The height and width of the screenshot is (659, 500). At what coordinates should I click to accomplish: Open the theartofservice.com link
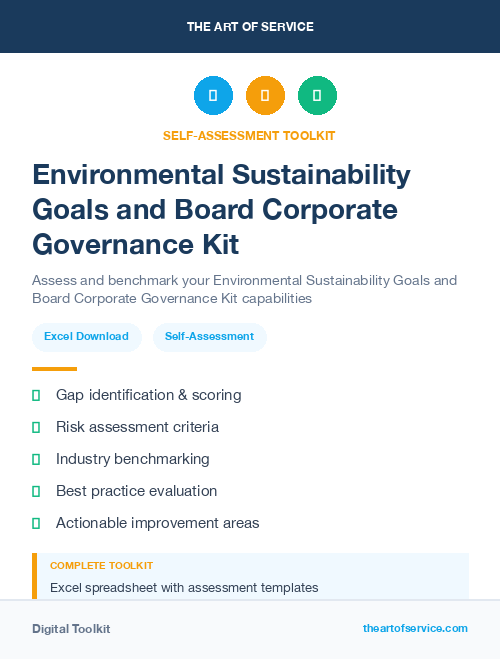point(415,628)
